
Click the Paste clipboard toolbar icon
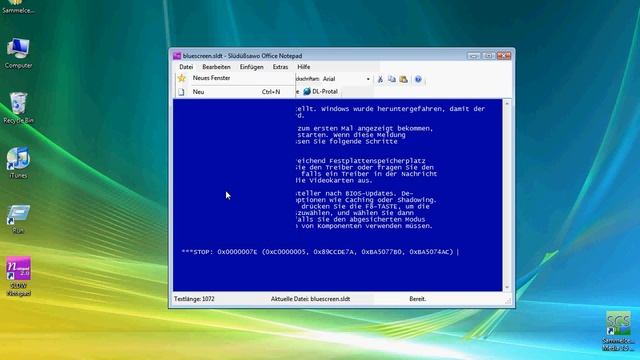pos(404,79)
